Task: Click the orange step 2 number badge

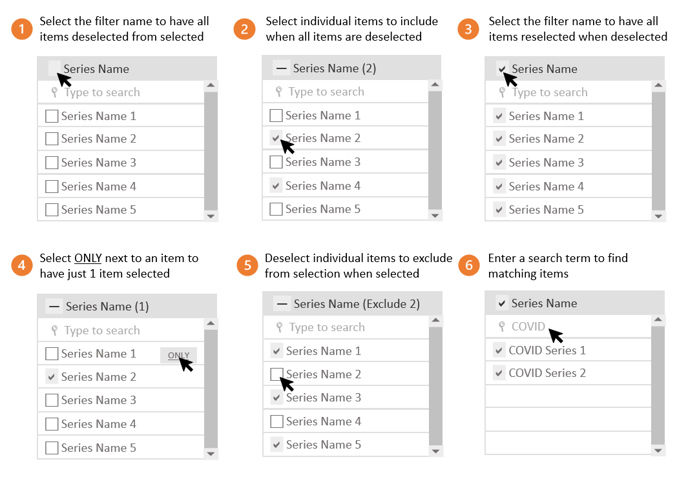Action: [x=245, y=29]
